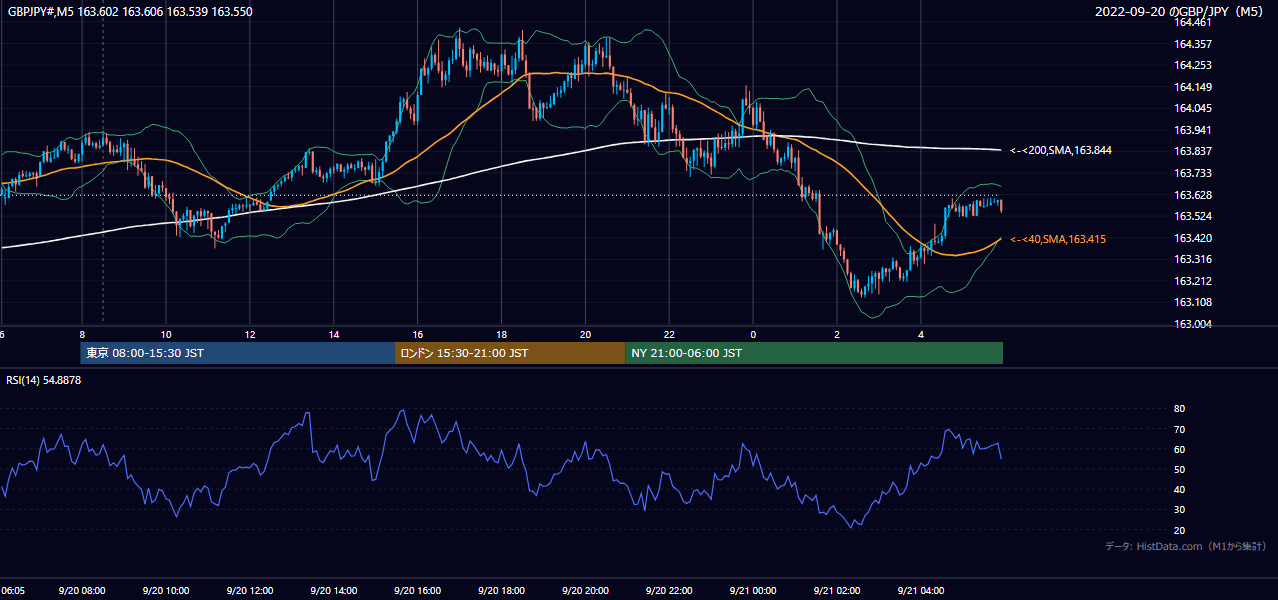Click the NY 21:00-06:00 JST session bar
The image size is (1278, 600).
point(814,353)
